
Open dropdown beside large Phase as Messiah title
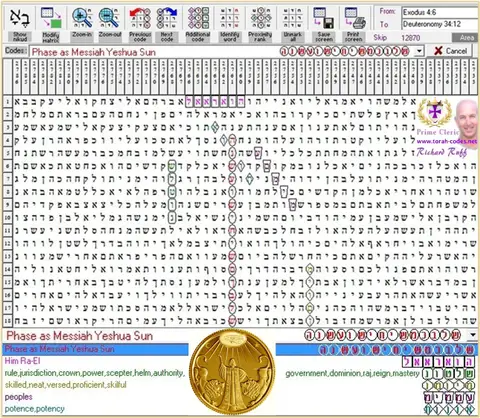[x=473, y=335]
